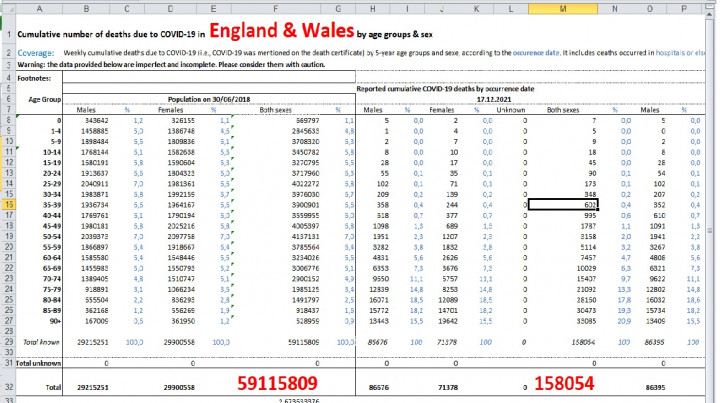Screen dimensions: 720x403
Task: Select males population cell '343642'
Action: point(86,120)
